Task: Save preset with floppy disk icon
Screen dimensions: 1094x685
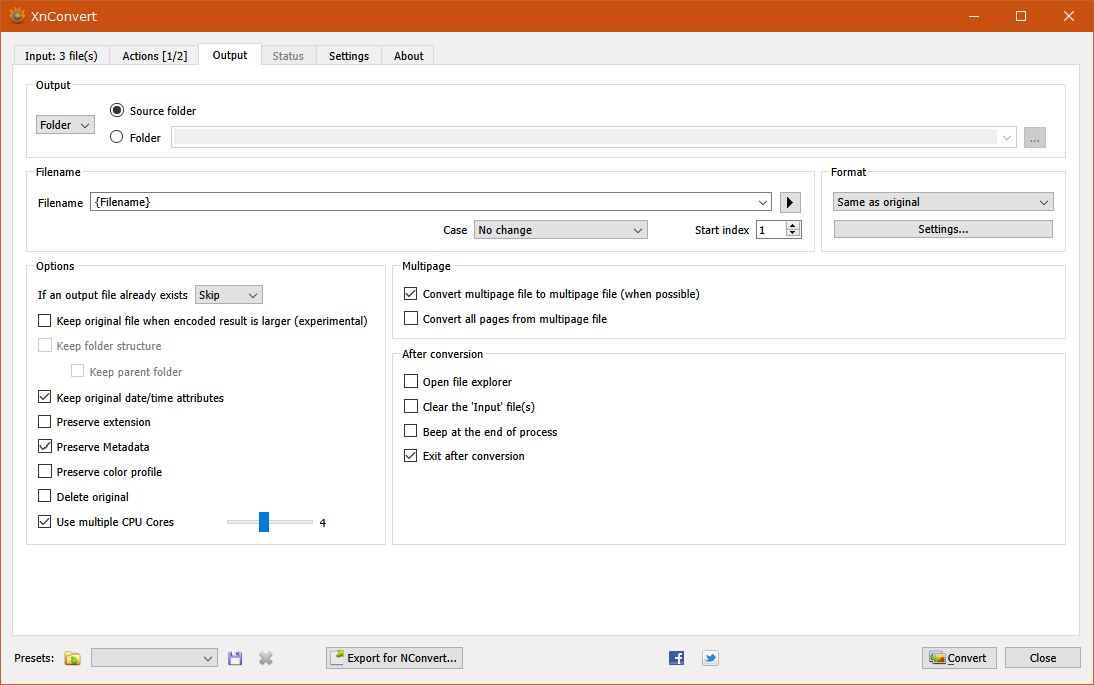Action: (x=235, y=658)
